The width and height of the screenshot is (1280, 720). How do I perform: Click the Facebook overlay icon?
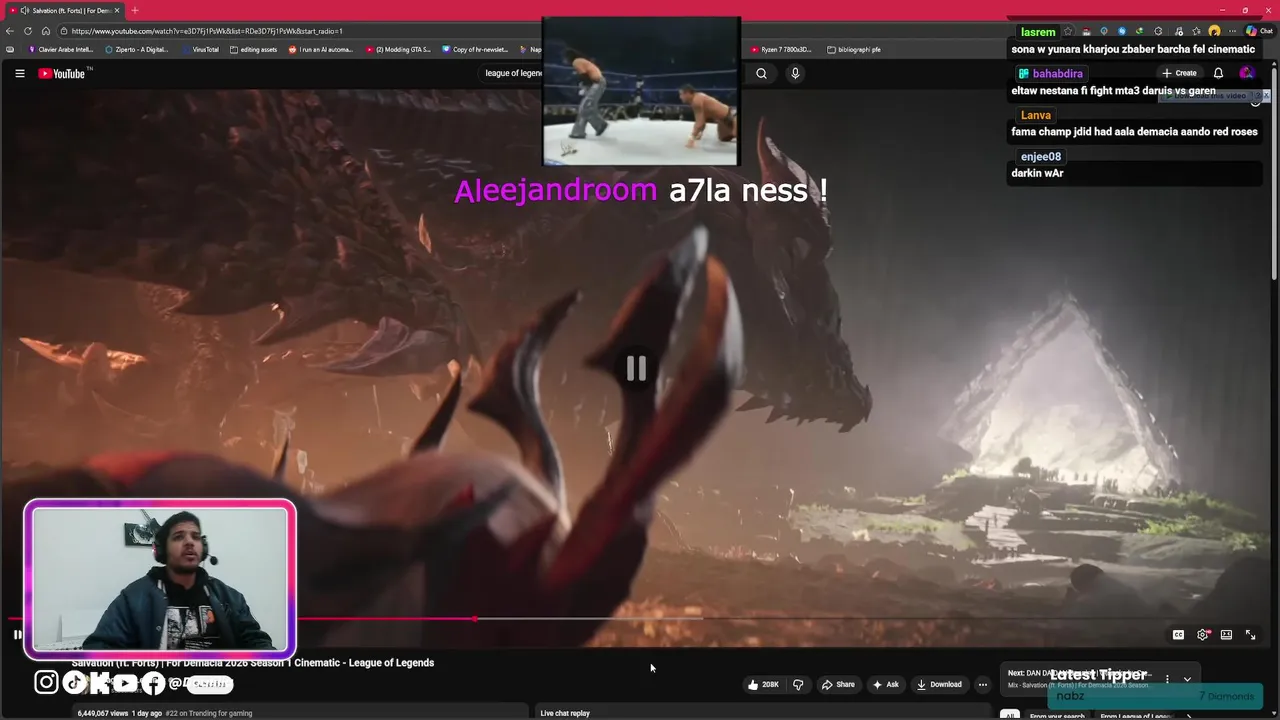pyautogui.click(x=152, y=683)
